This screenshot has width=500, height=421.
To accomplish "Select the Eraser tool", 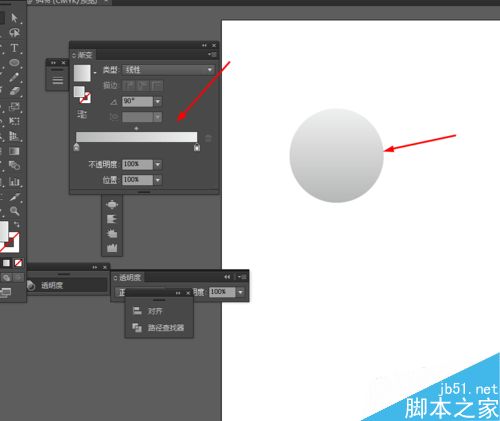I will (14, 91).
